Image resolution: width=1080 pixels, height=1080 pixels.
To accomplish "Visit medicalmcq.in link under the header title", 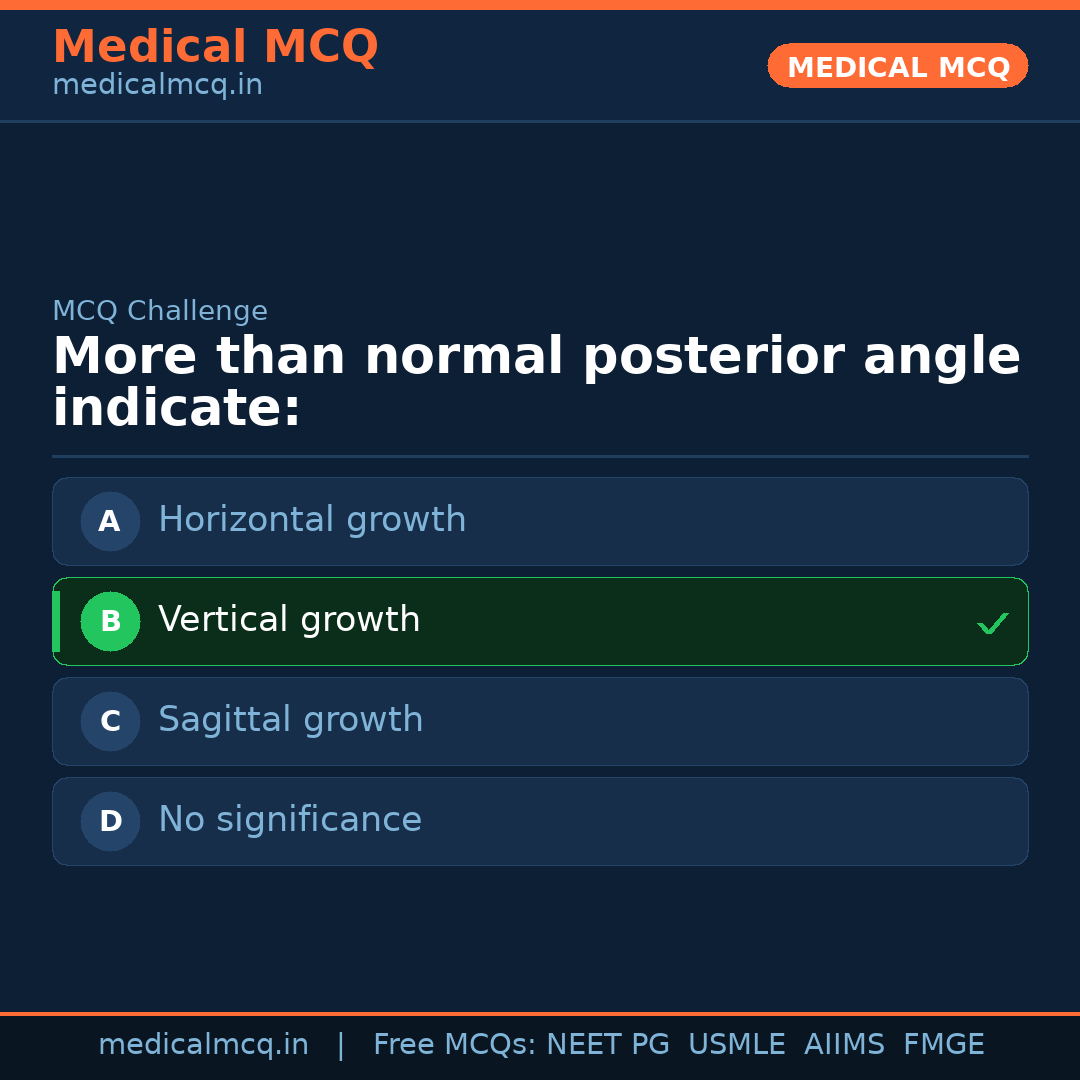I will coord(157,86).
